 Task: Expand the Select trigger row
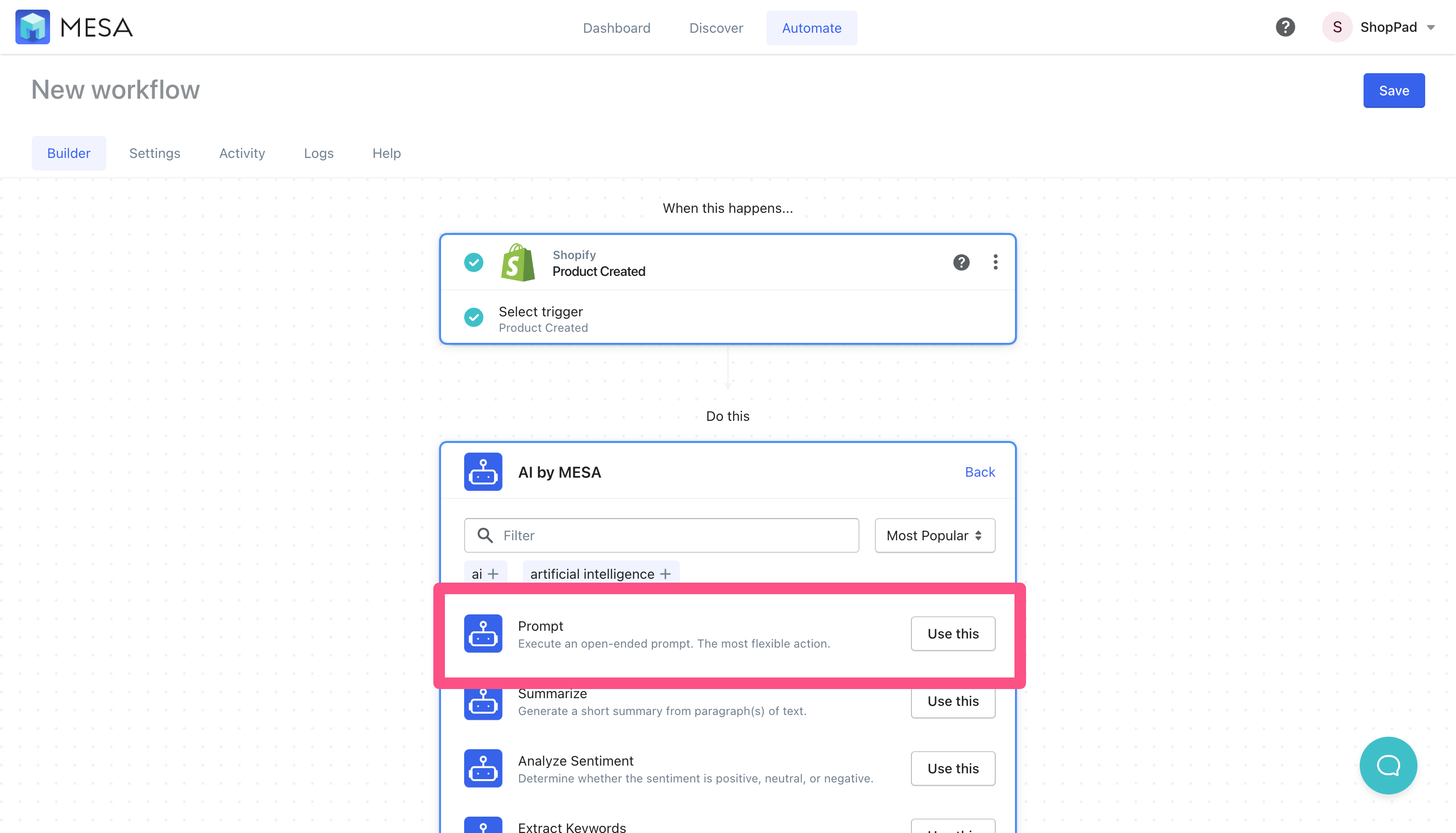[x=728, y=318]
